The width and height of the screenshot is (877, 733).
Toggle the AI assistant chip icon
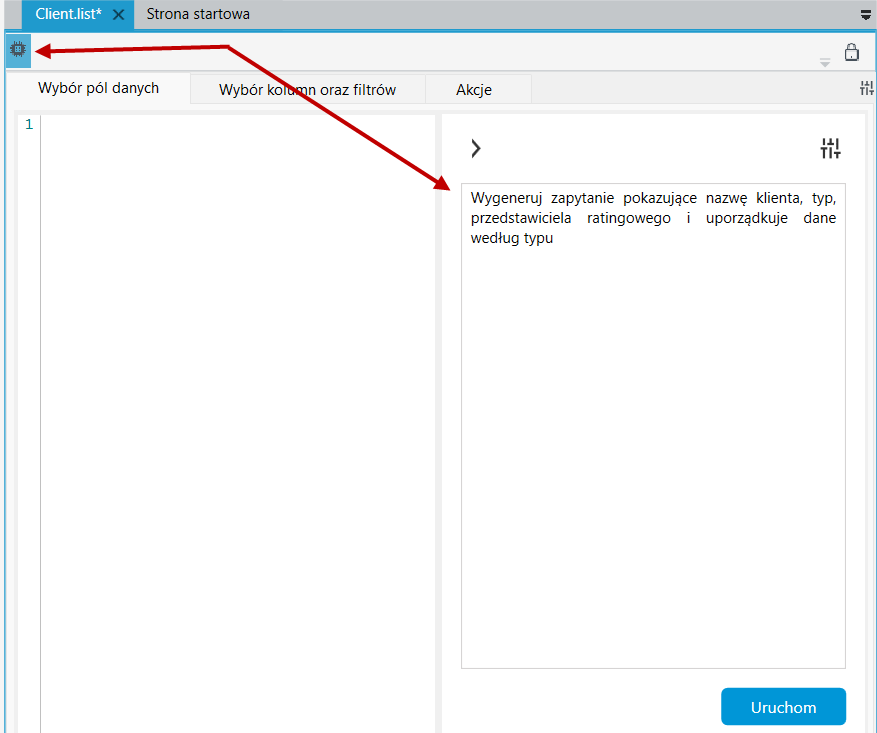coord(18,50)
